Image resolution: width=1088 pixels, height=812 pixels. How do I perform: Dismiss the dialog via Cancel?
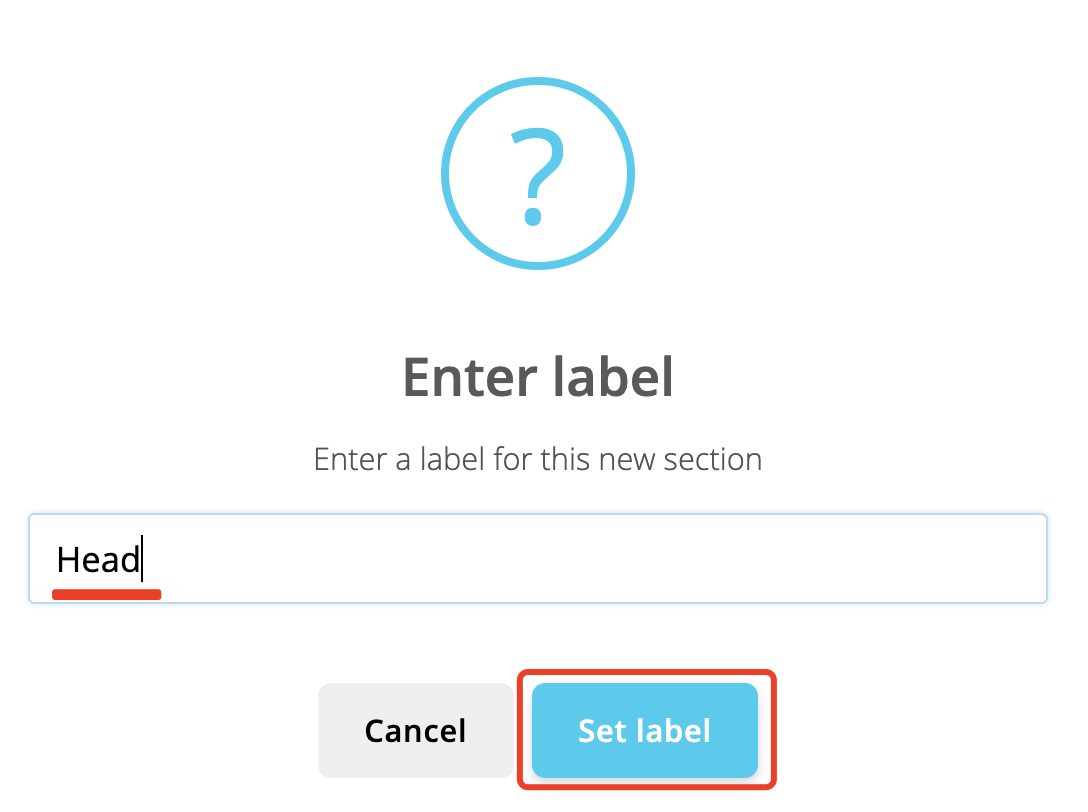[416, 730]
